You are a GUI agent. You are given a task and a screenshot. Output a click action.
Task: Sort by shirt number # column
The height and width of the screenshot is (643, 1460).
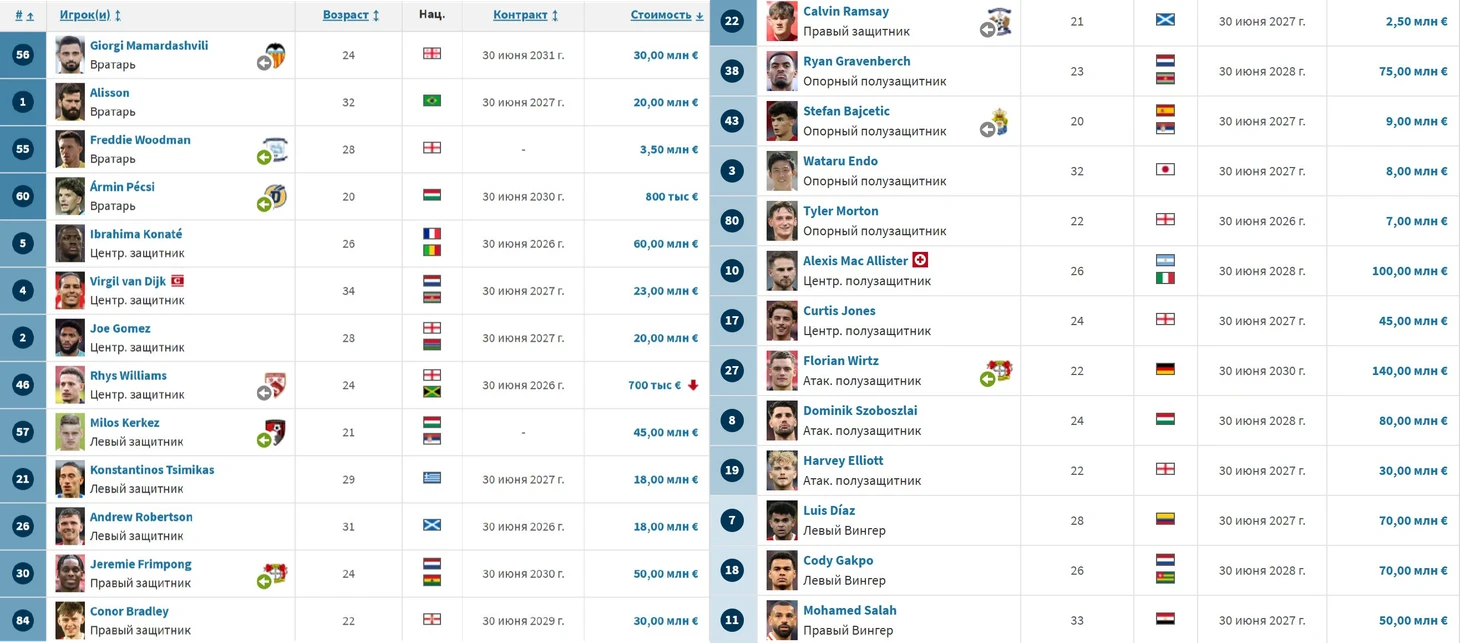point(24,15)
